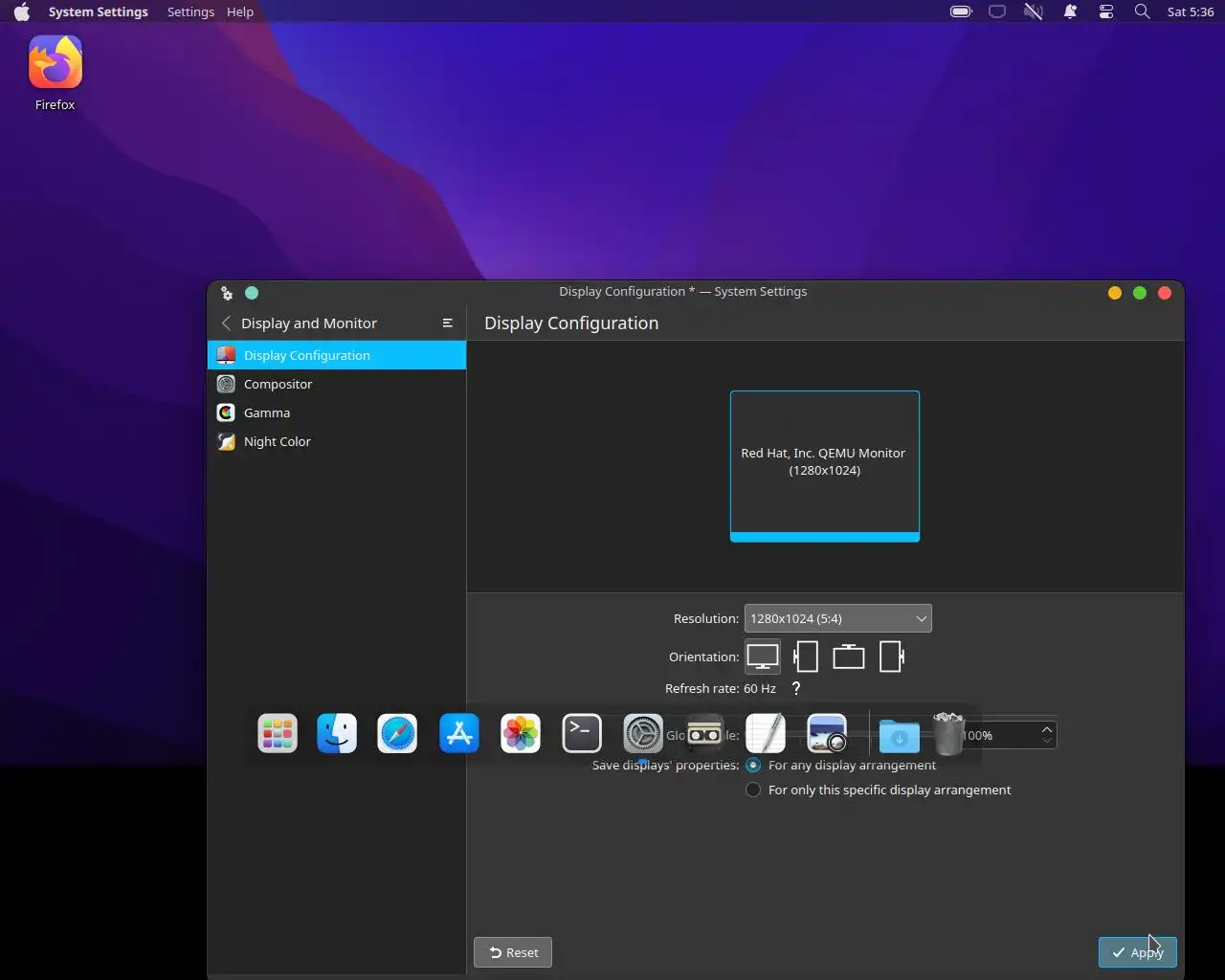
Task: Click the Reset button
Action: click(513, 952)
